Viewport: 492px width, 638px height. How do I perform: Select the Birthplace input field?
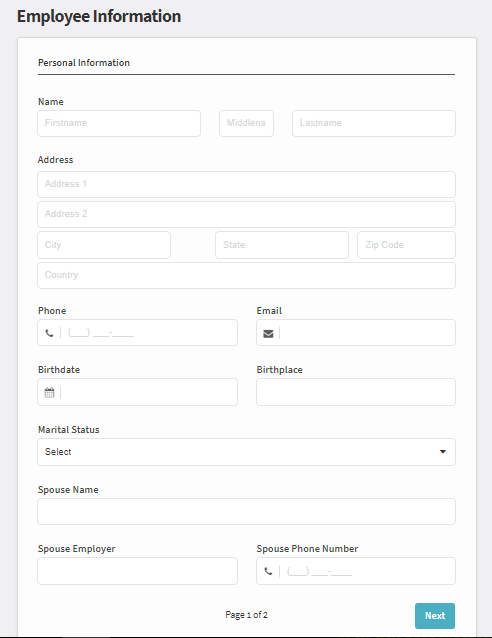(x=356, y=392)
